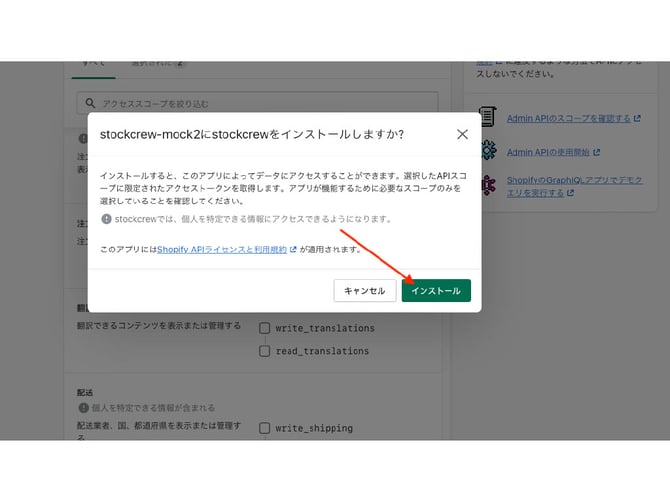Click external-link icon after Admin APIの使用開始
This screenshot has height=502, width=670.
tap(597, 153)
